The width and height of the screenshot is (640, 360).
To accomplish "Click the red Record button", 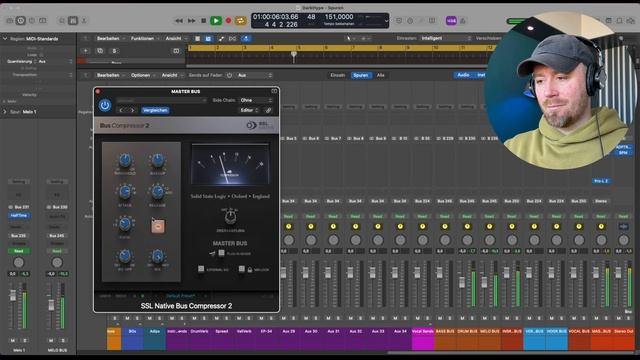I will point(229,21).
